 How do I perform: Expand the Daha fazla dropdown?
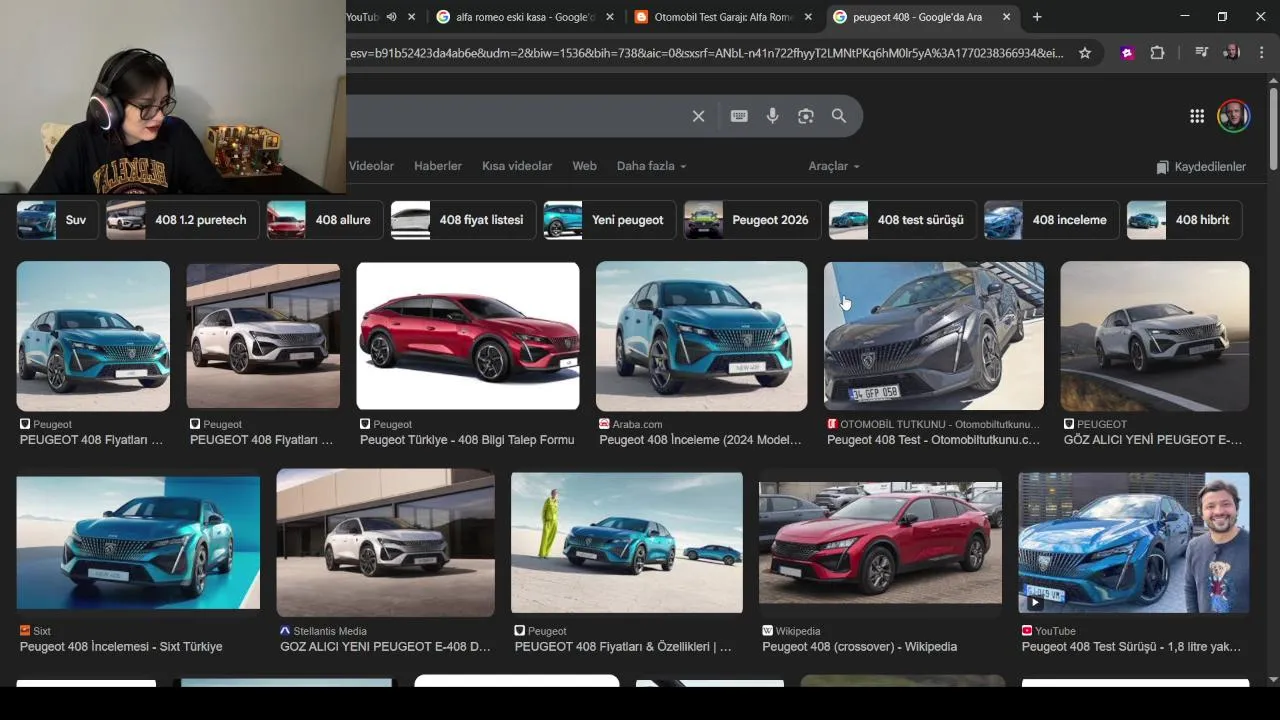click(x=651, y=166)
